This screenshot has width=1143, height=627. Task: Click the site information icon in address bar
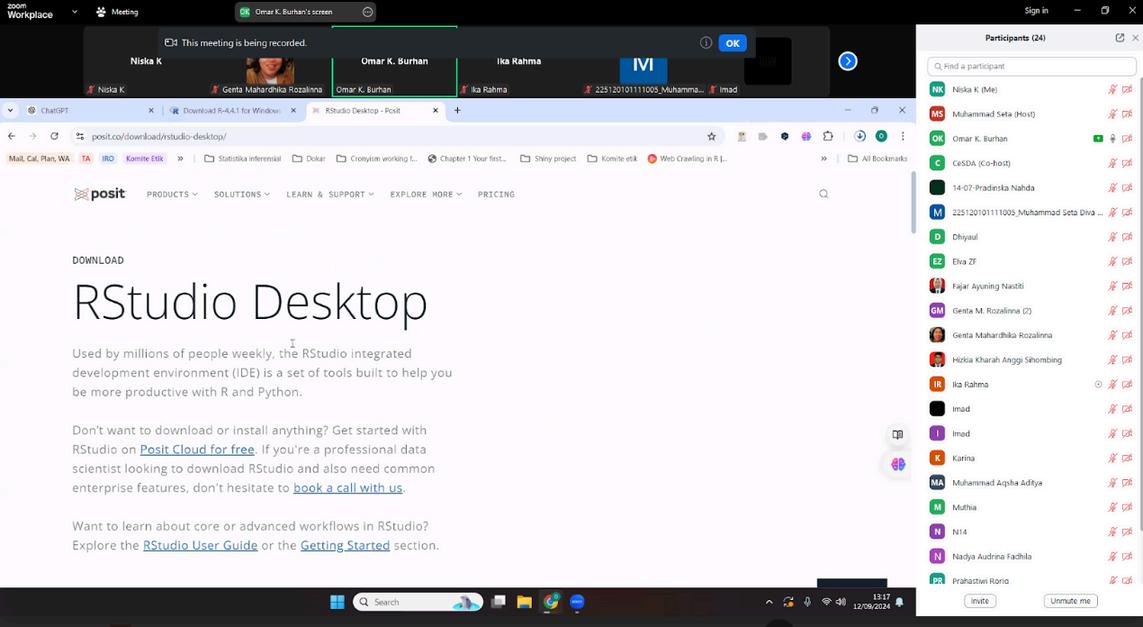(80, 136)
